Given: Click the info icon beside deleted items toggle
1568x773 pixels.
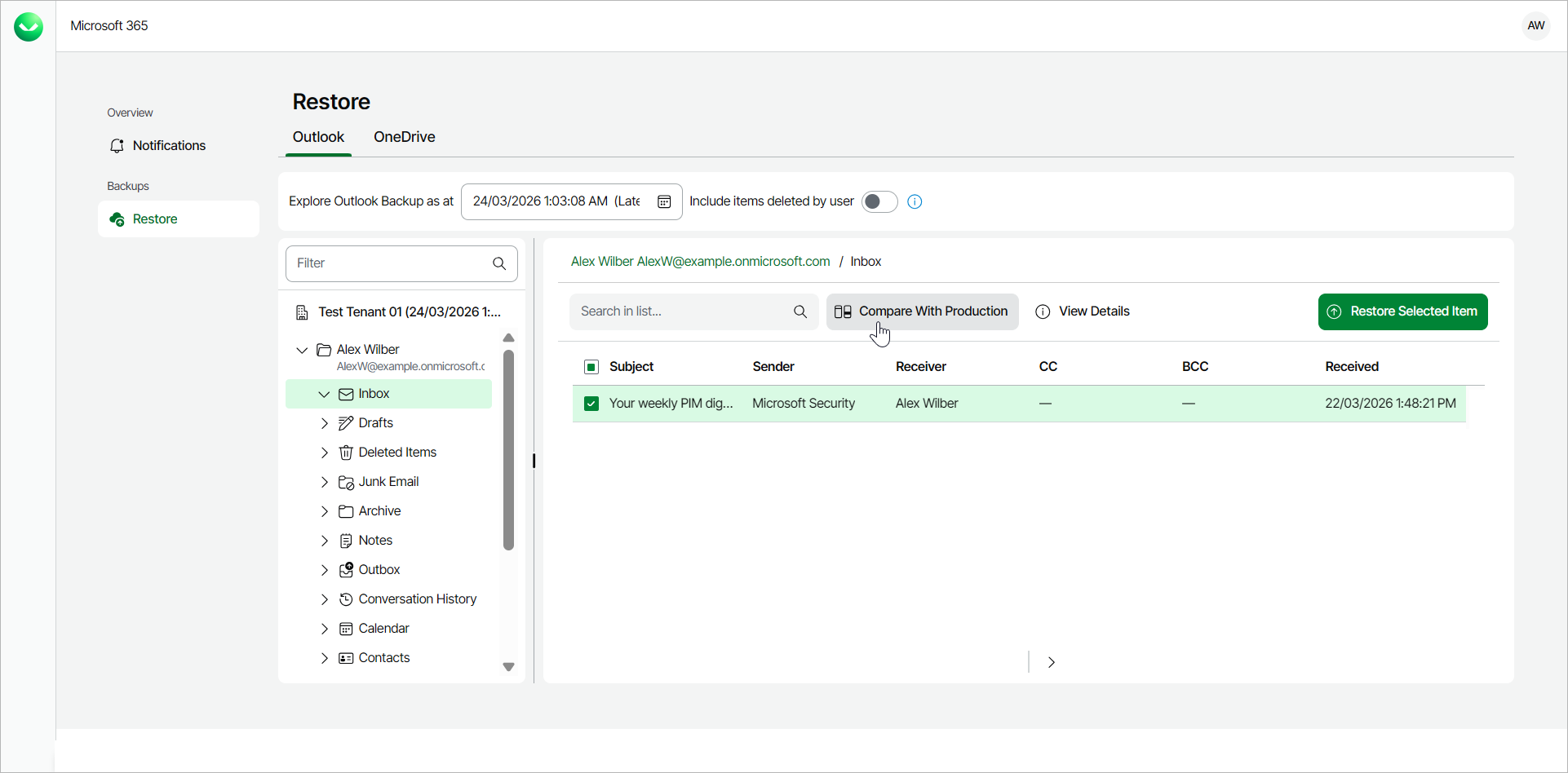Looking at the screenshot, I should (915, 201).
